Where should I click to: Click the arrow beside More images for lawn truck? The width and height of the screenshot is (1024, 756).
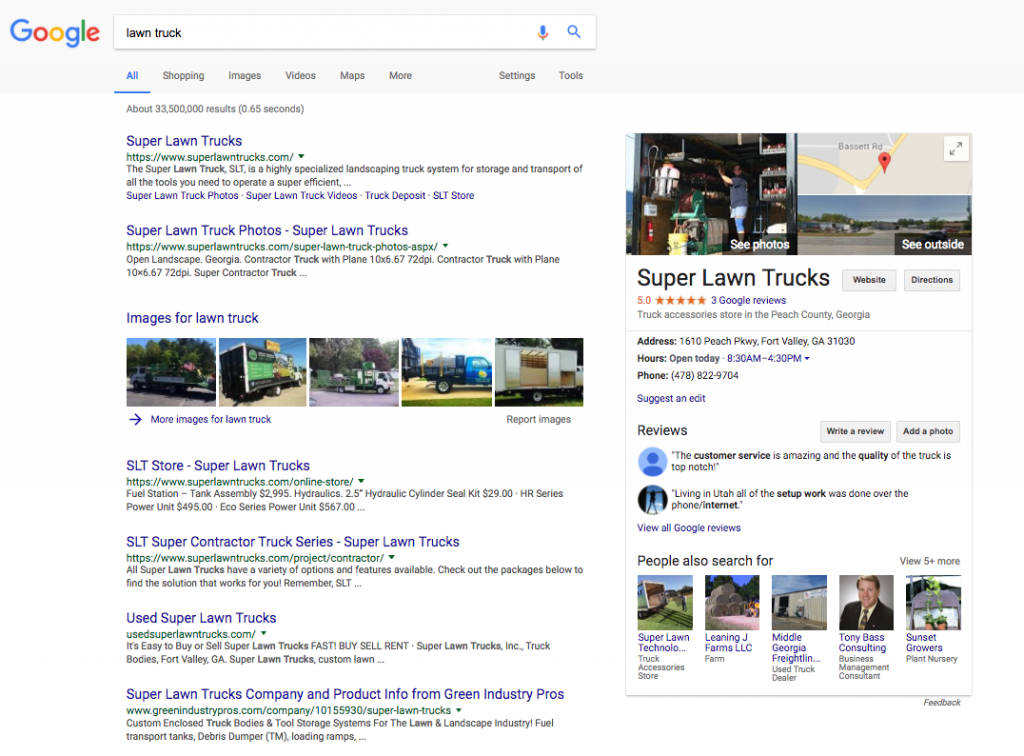135,419
